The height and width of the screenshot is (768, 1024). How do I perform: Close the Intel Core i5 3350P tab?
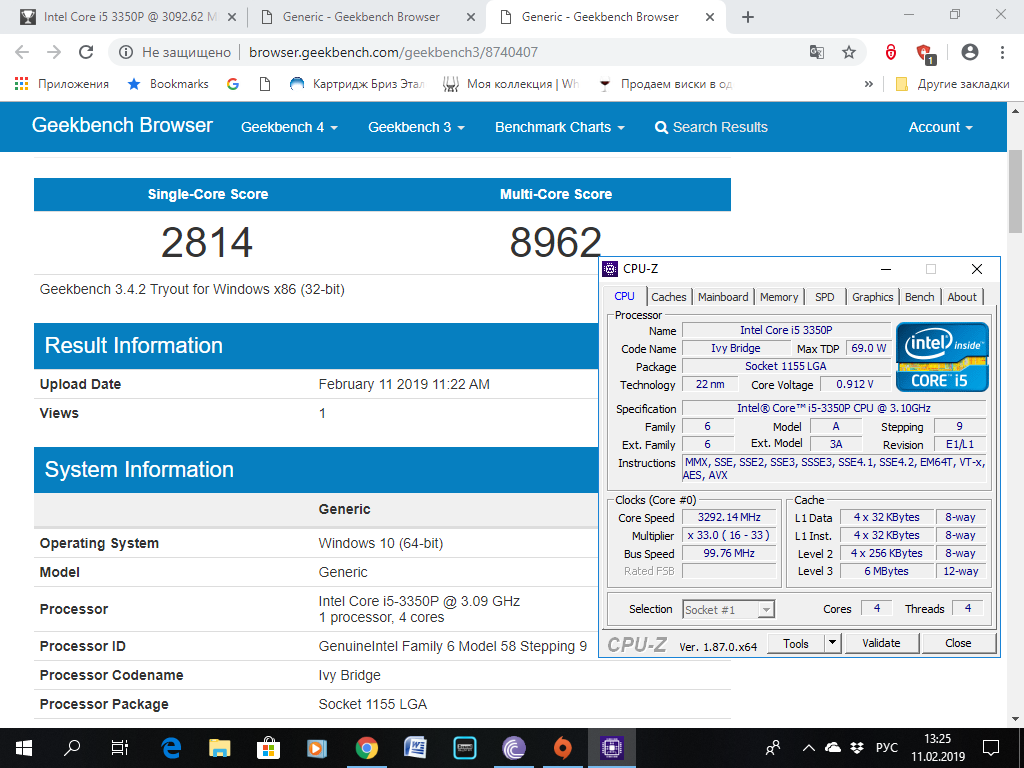tap(231, 18)
